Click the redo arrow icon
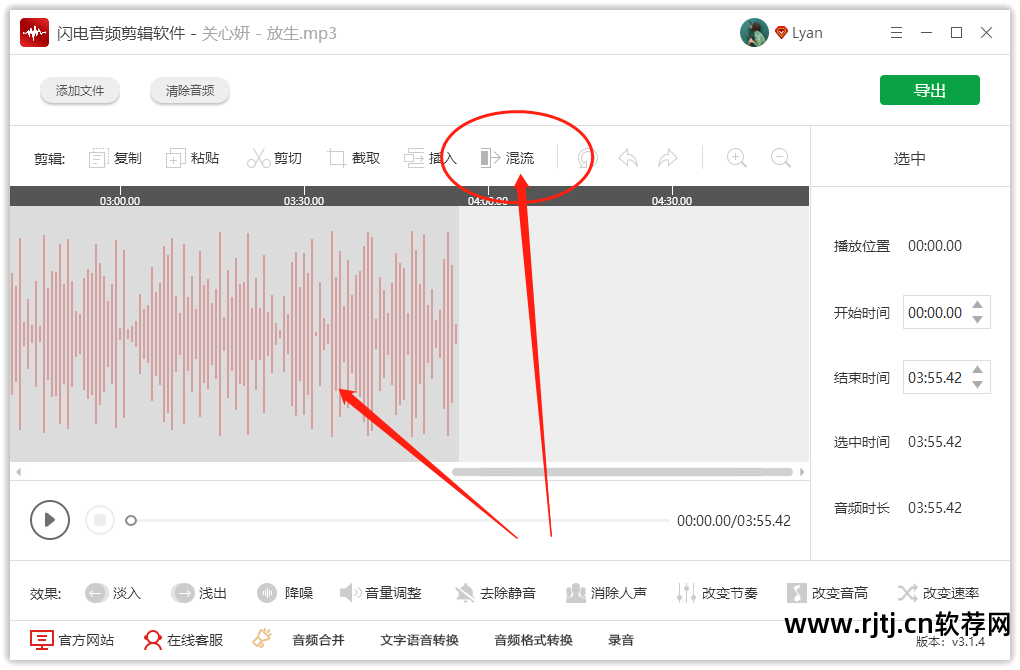The image size is (1020, 670). pyautogui.click(x=668, y=157)
